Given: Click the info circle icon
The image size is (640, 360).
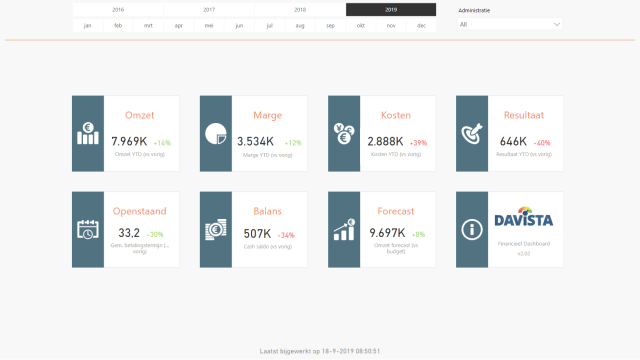Looking at the screenshot, I should (472, 229).
